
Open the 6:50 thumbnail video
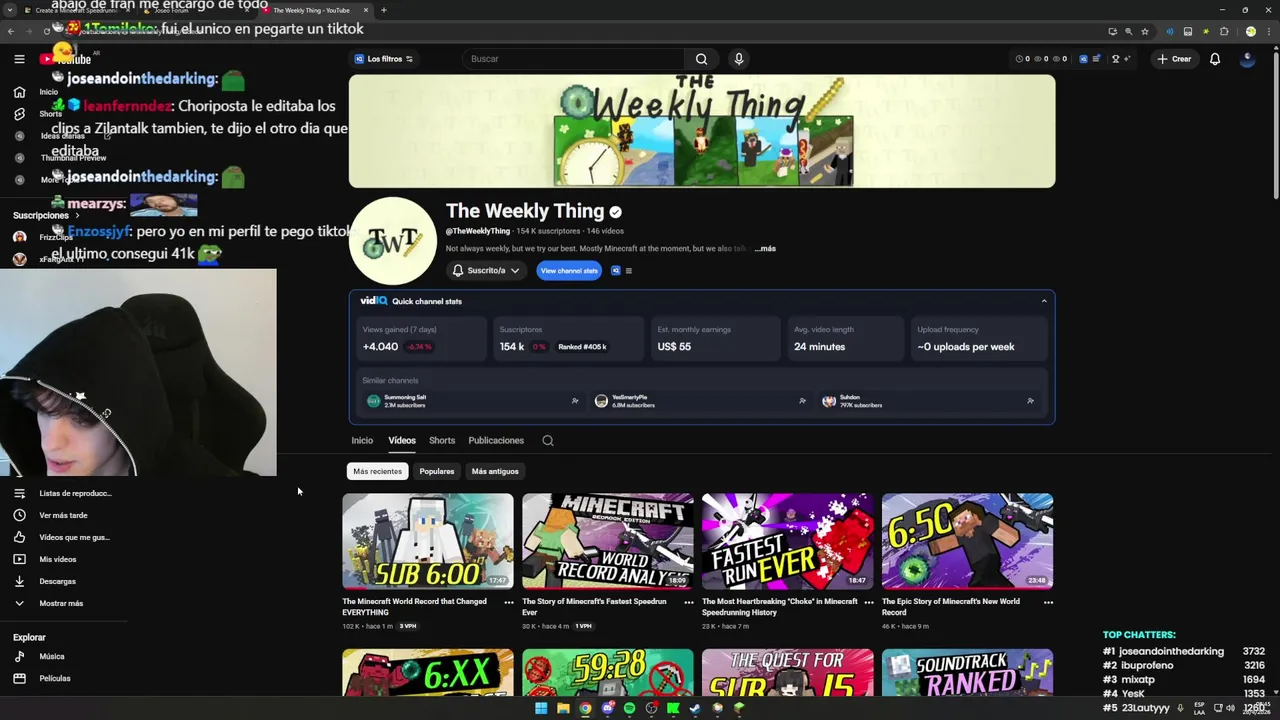point(967,541)
